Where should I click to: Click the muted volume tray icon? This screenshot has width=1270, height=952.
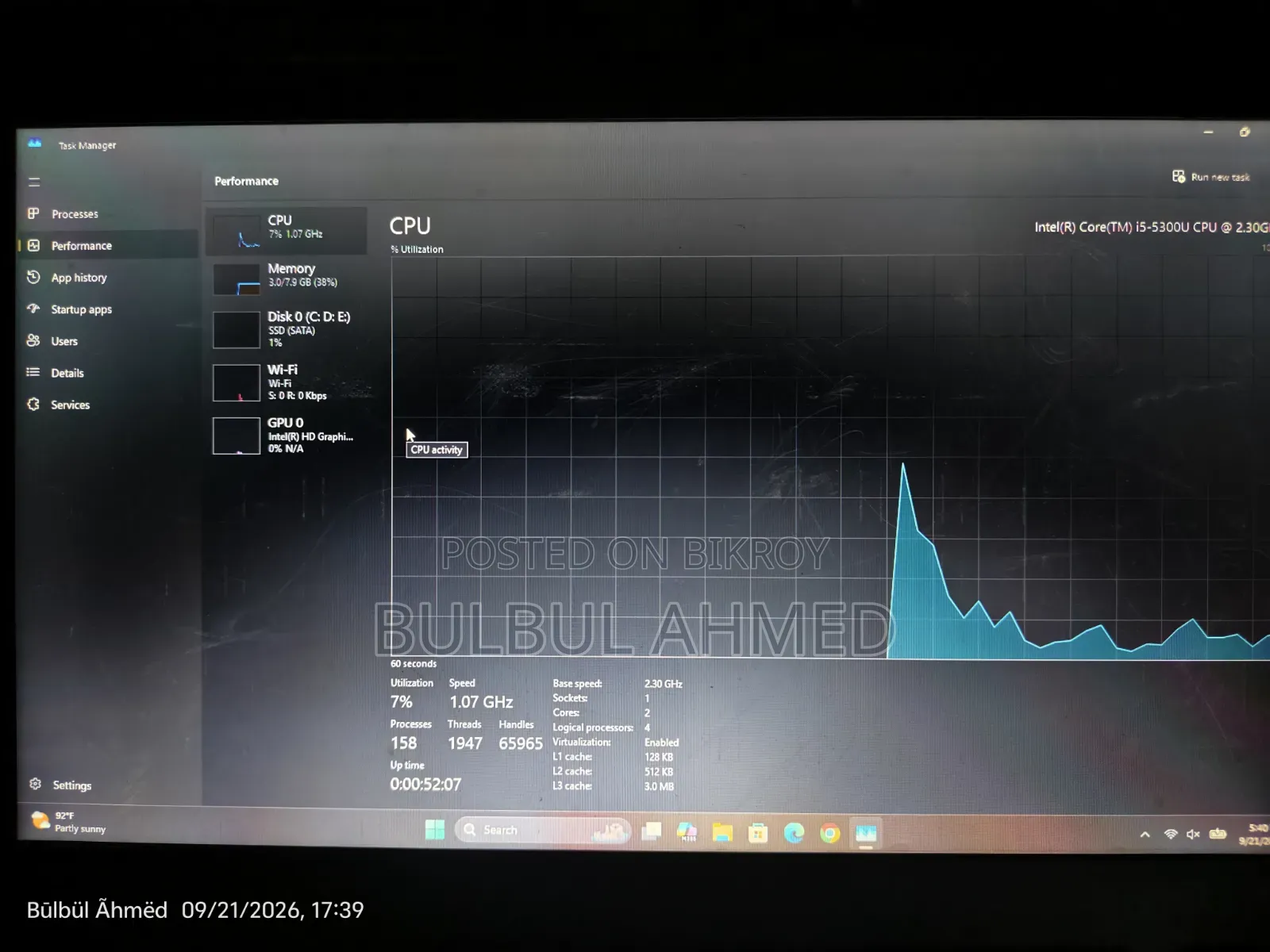click(x=1193, y=834)
